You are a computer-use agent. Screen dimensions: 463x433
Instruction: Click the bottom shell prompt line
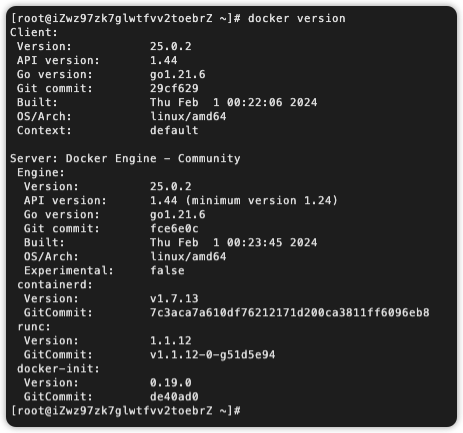pos(125,410)
